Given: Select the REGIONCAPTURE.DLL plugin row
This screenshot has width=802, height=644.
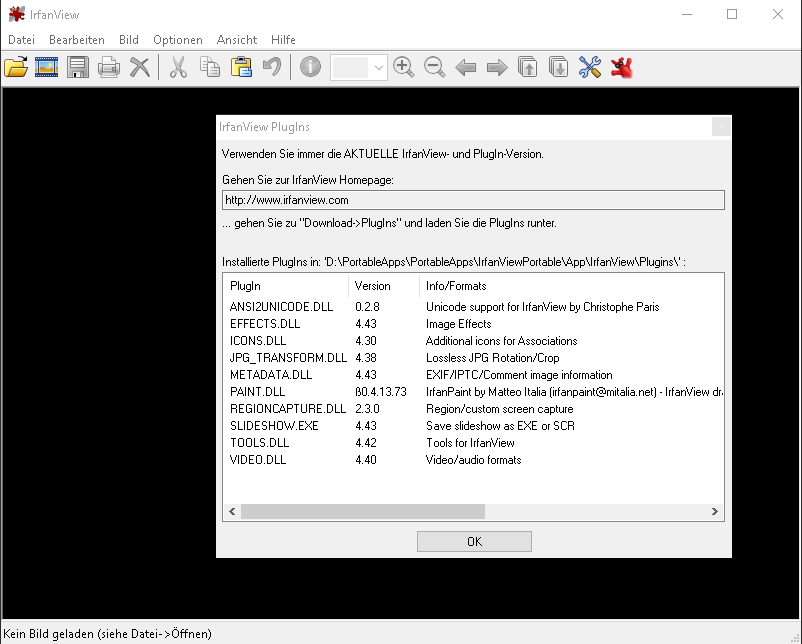Looking at the screenshot, I should click(473, 409).
